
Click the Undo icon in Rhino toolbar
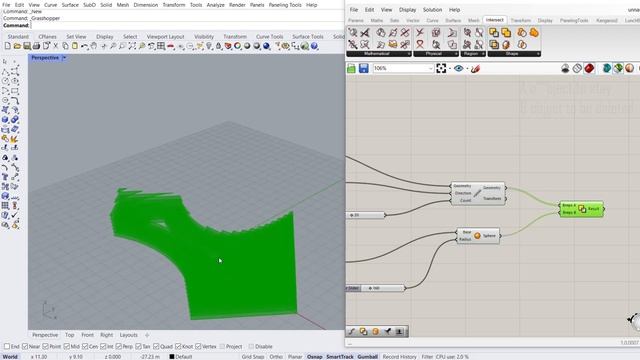84,46
